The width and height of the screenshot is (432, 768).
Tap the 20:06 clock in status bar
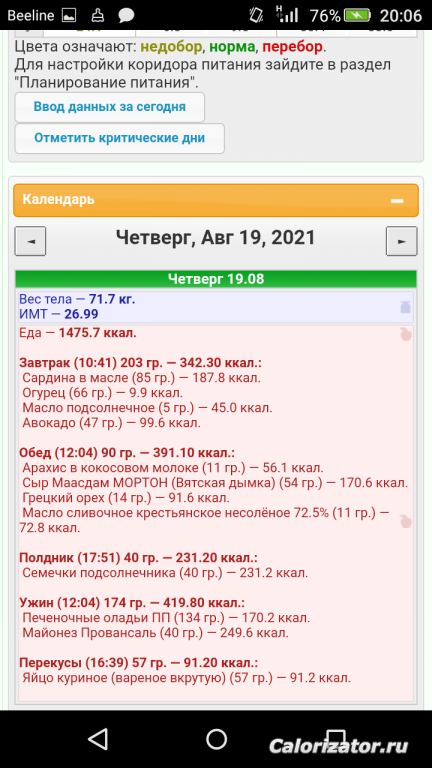pyautogui.click(x=401, y=16)
